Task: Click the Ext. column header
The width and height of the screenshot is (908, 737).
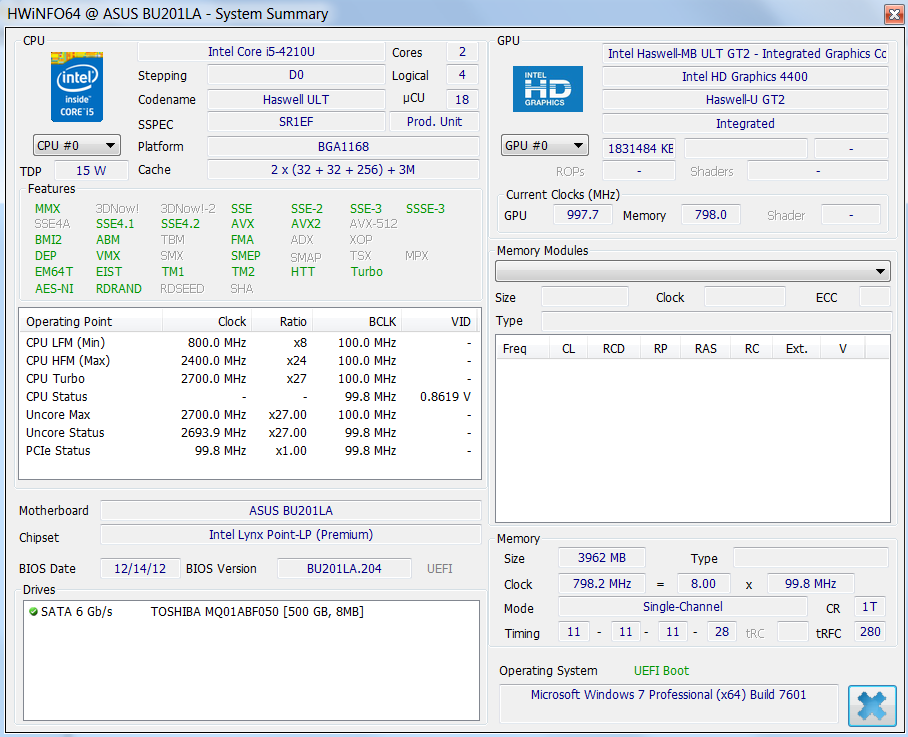Action: coord(796,349)
